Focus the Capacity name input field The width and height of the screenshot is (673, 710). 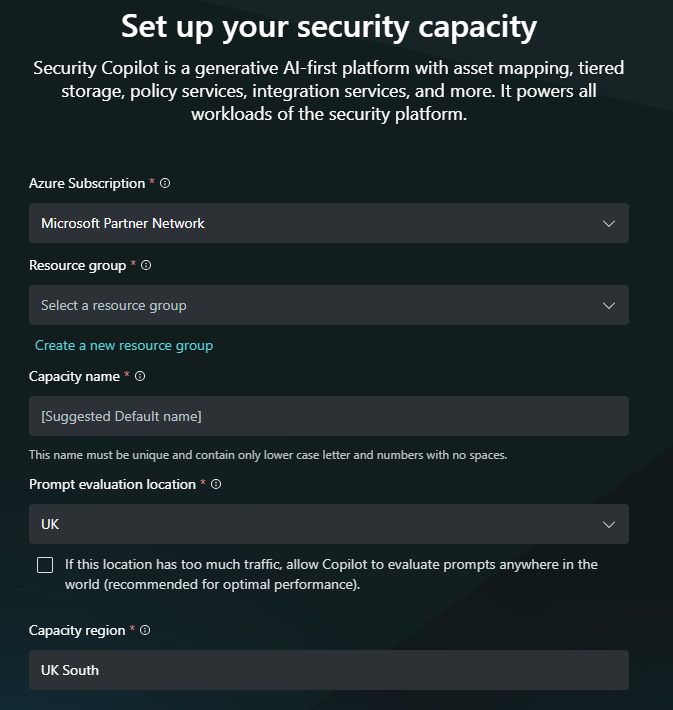[x=329, y=416]
